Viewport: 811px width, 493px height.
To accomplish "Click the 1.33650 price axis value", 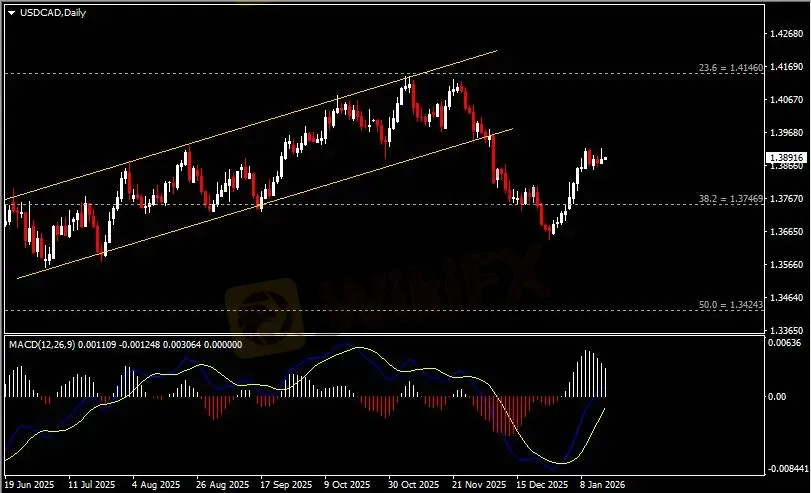I will point(785,329).
